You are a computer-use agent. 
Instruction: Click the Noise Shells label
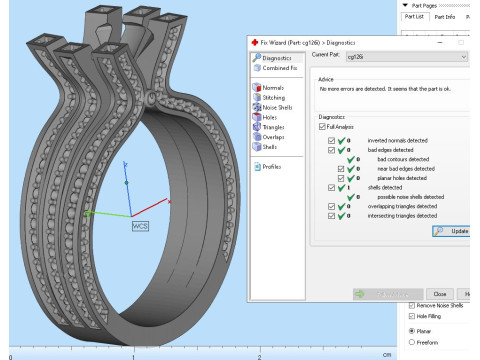coord(277,107)
